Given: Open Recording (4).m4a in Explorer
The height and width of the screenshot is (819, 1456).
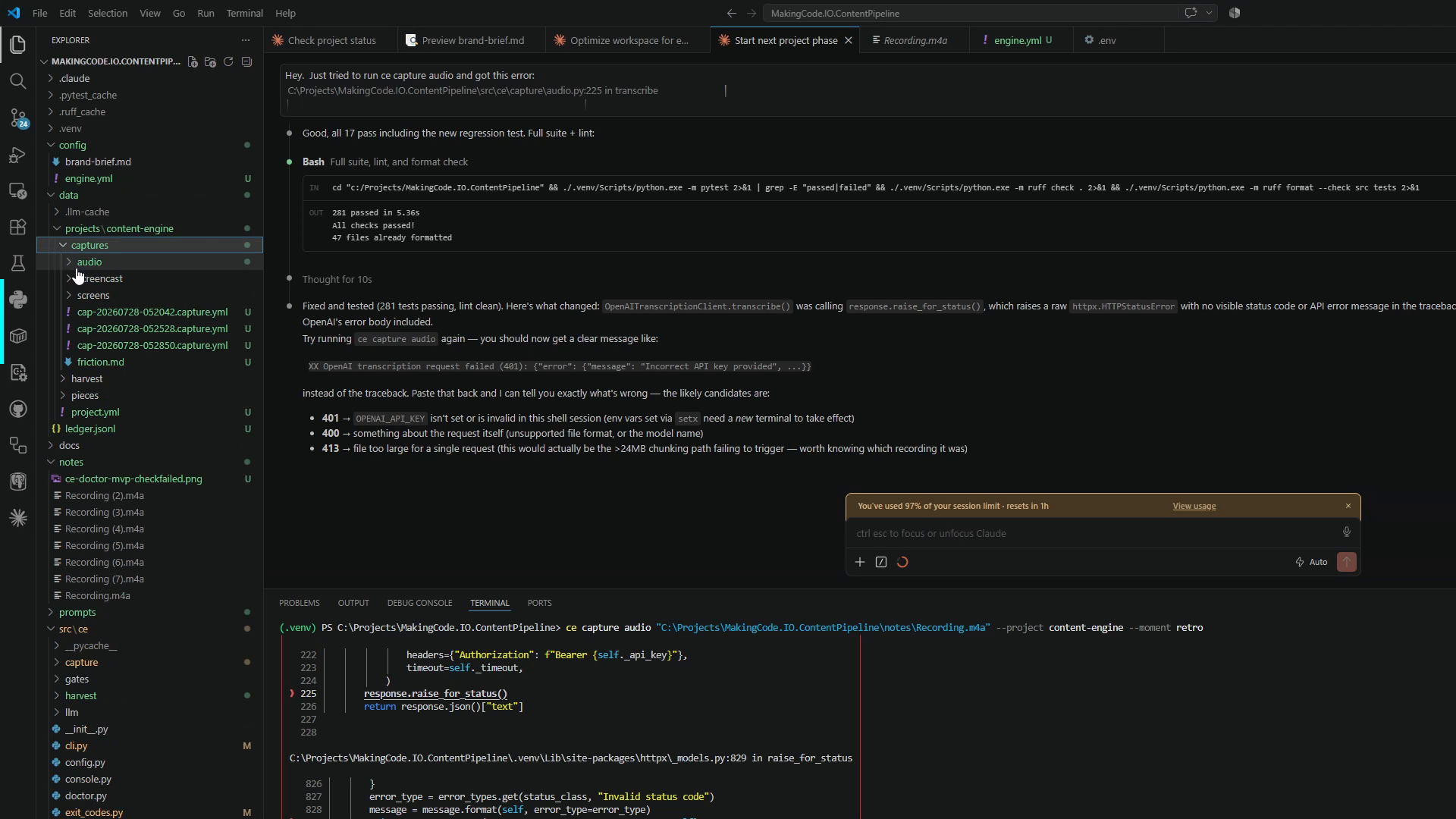Looking at the screenshot, I should click(104, 529).
